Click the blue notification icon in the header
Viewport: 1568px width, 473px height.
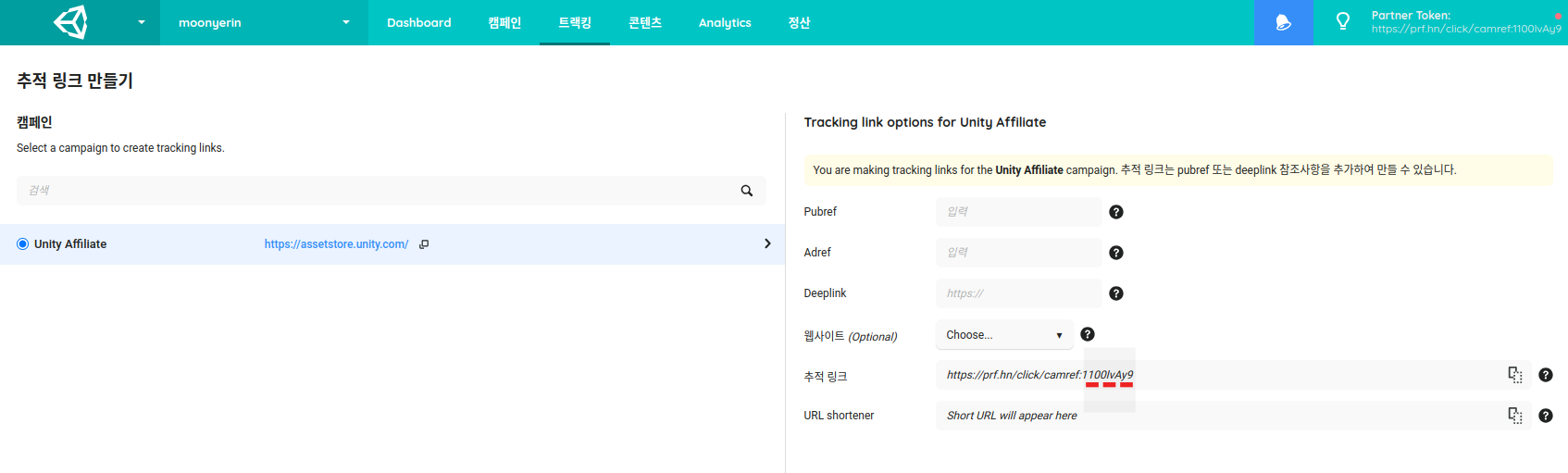click(x=1283, y=22)
